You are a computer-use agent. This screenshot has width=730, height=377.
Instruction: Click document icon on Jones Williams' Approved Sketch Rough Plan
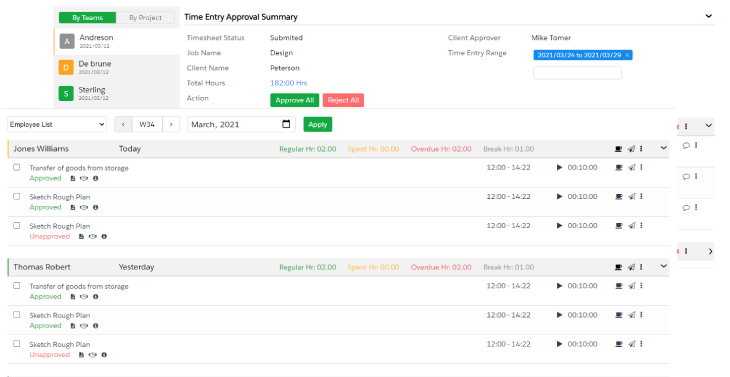point(73,208)
